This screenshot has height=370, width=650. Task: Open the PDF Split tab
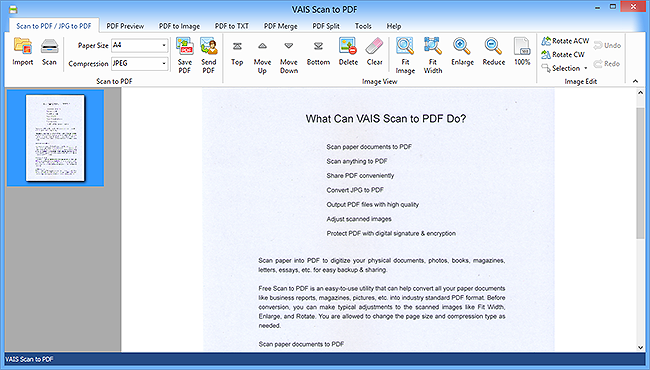[326, 26]
